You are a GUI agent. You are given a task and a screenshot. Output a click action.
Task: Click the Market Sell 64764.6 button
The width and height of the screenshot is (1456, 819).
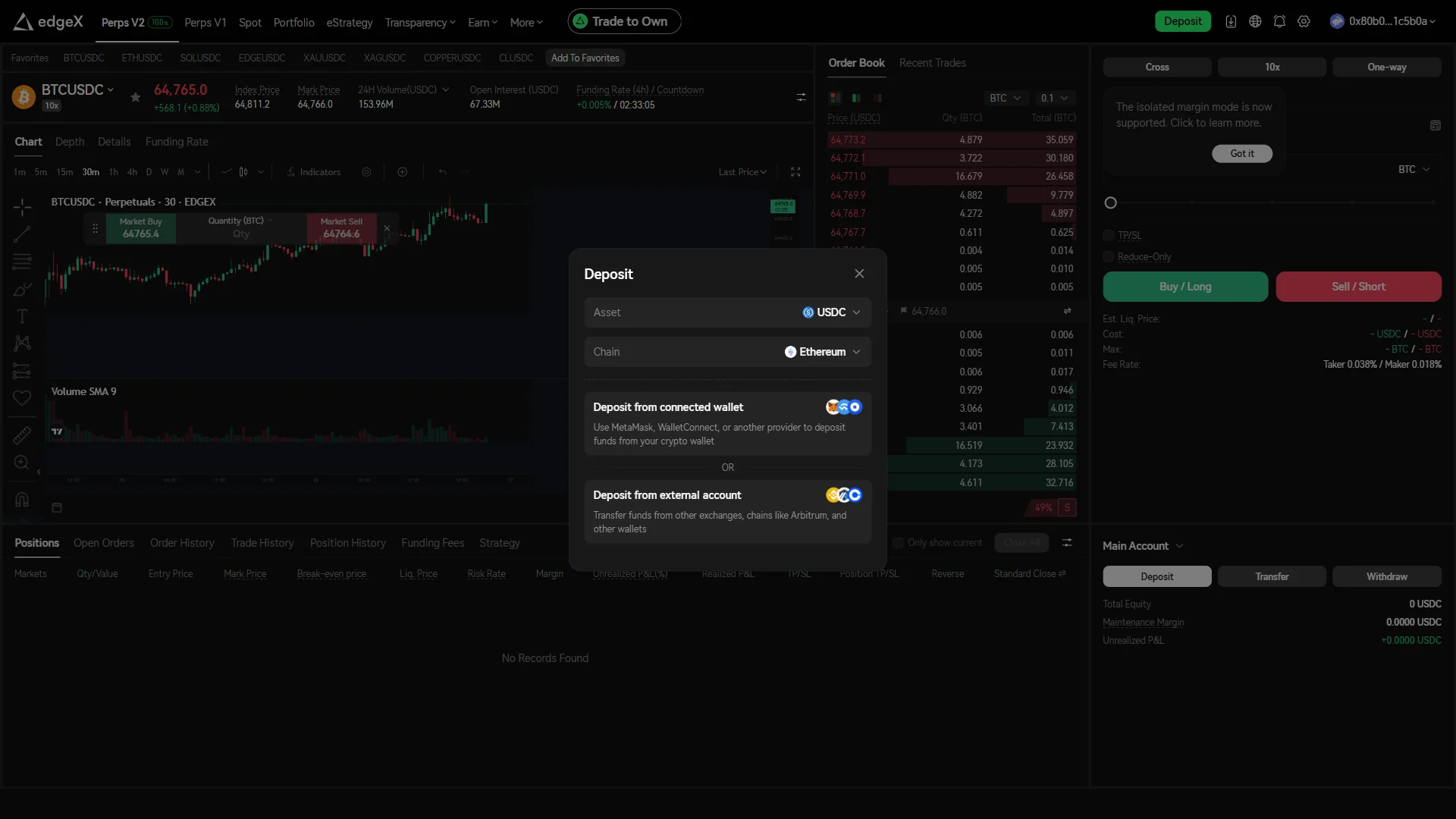(341, 228)
